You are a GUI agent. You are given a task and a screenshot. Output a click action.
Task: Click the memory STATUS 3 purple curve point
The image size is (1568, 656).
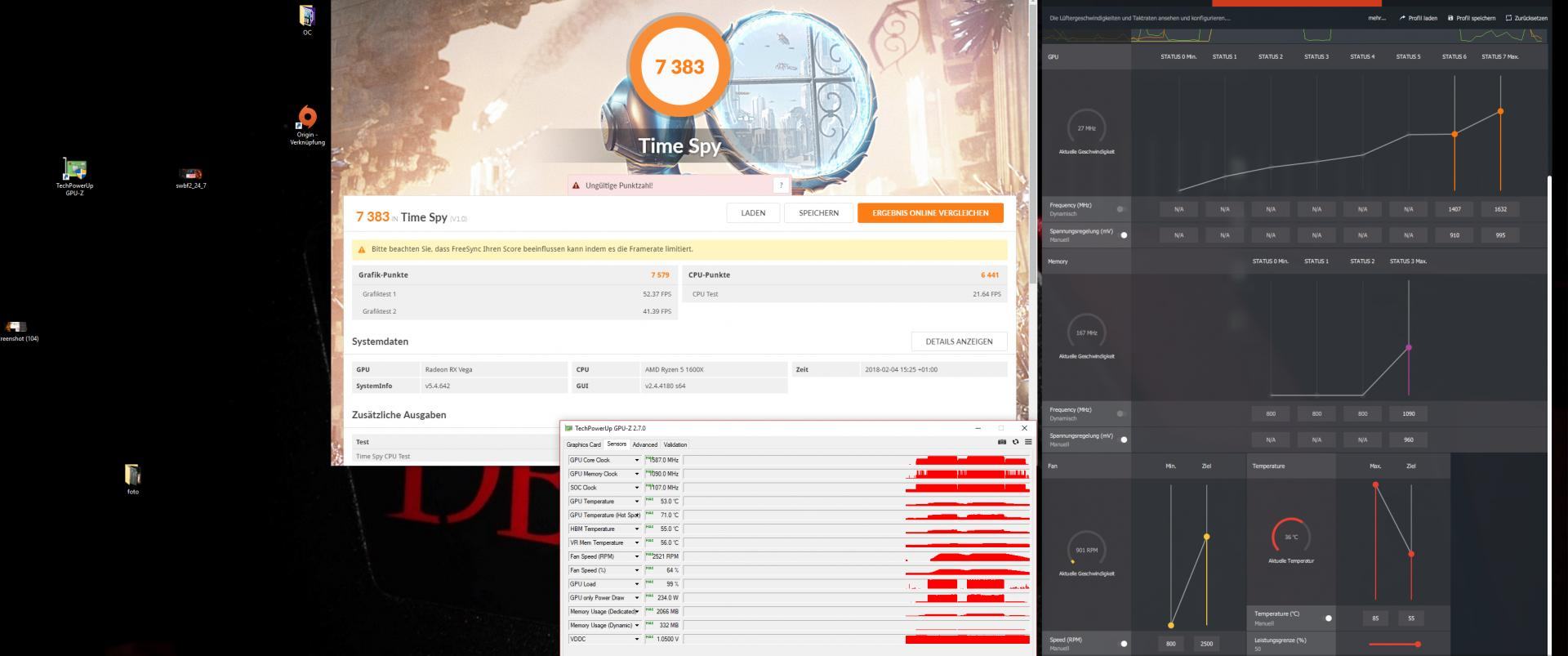click(x=1408, y=348)
